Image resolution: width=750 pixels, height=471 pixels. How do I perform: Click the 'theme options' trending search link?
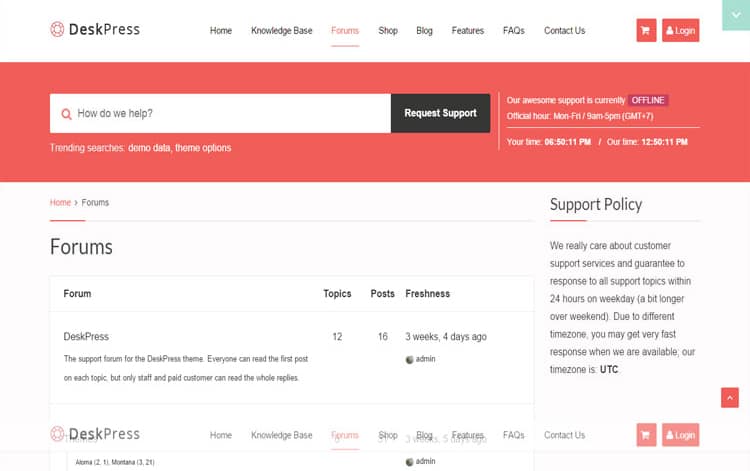[x=203, y=148]
